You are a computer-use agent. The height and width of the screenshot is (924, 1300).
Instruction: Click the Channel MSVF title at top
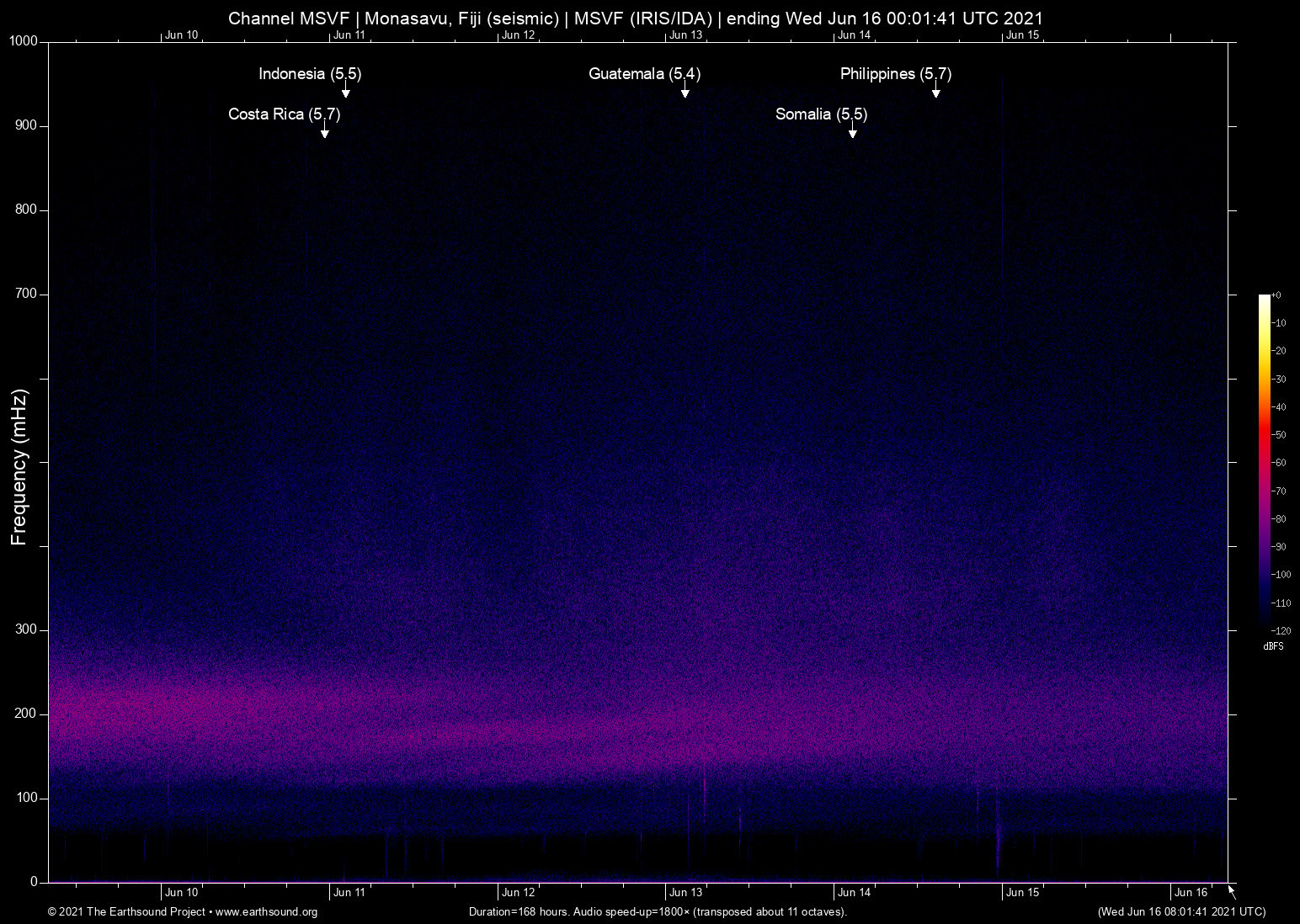(x=636, y=19)
